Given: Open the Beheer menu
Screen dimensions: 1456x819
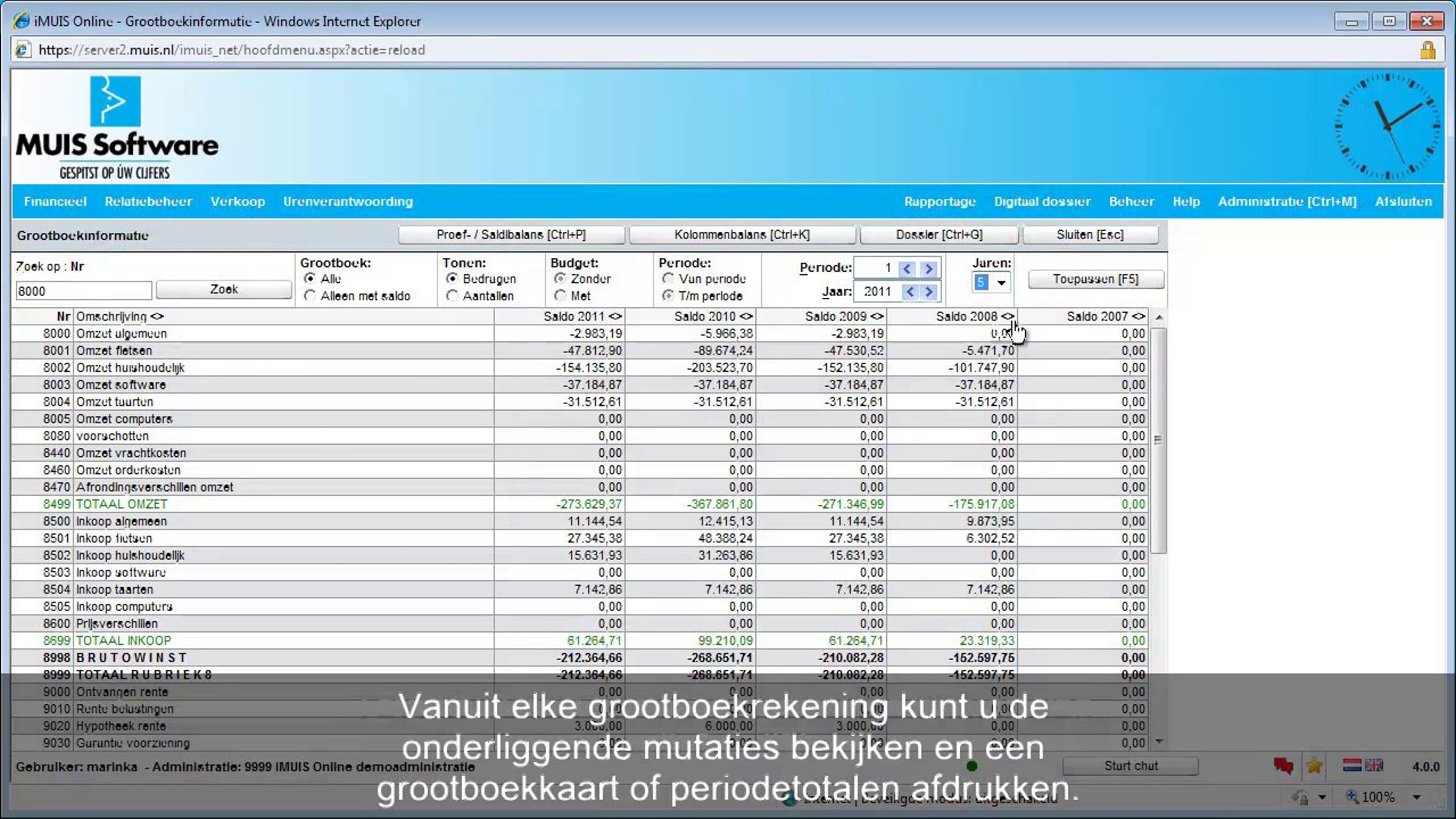Looking at the screenshot, I should click(1131, 201).
